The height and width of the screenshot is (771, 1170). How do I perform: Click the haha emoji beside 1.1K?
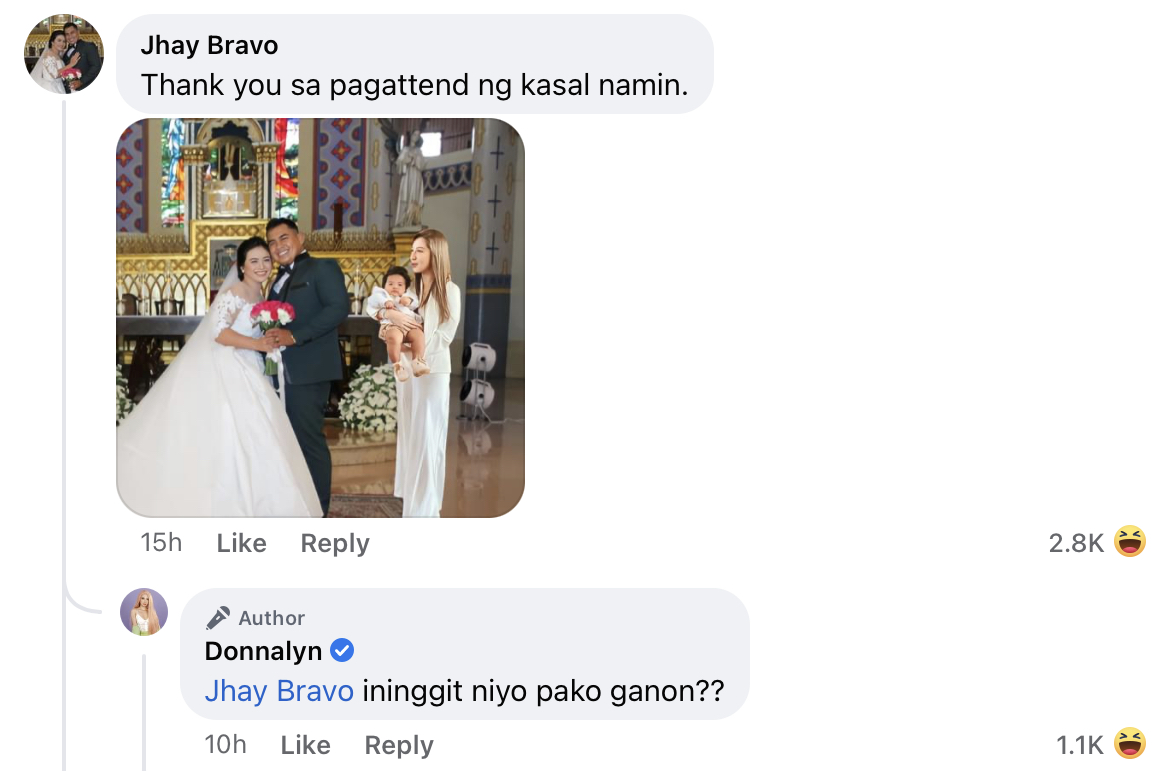pos(1130,743)
